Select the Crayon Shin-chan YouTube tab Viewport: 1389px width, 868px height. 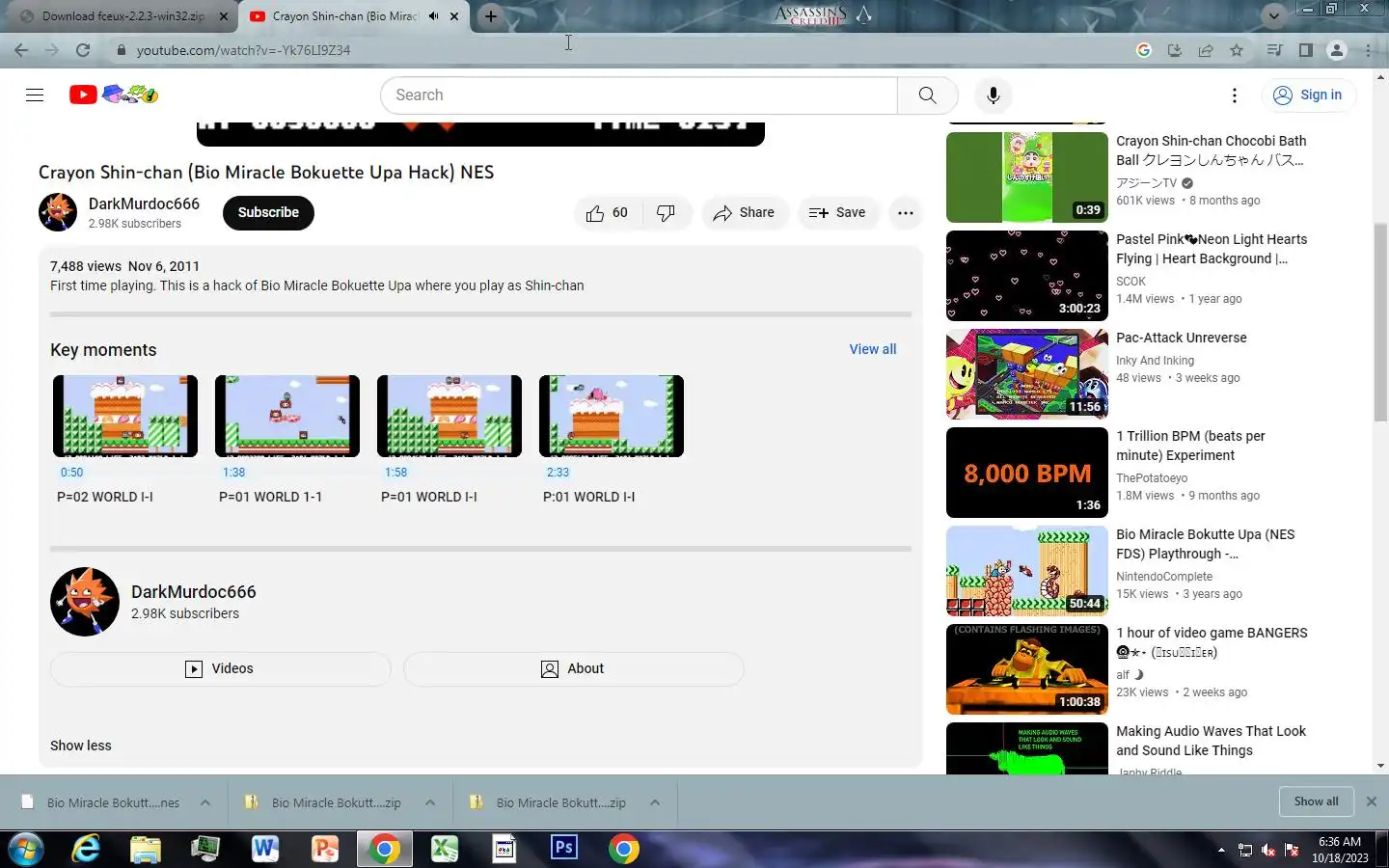point(344,16)
